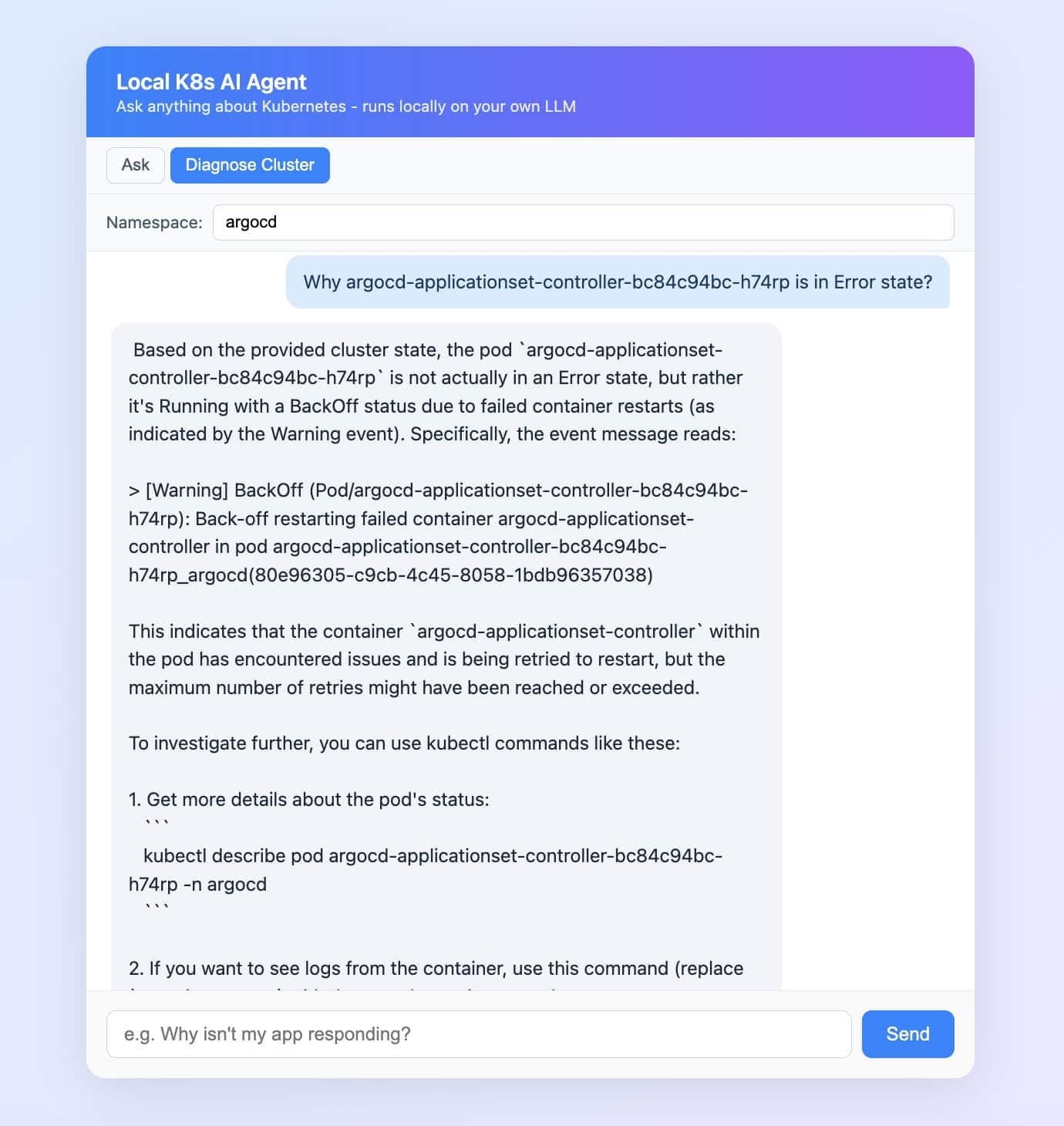
Task: Click the subtitle about running on local LLM
Action: [x=346, y=106]
